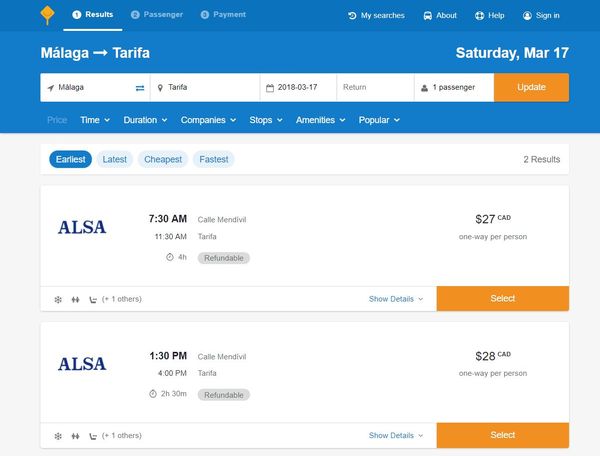Viewport: 600px width, 456px height.
Task: Switch sorting to Fastest
Action: tap(214, 159)
